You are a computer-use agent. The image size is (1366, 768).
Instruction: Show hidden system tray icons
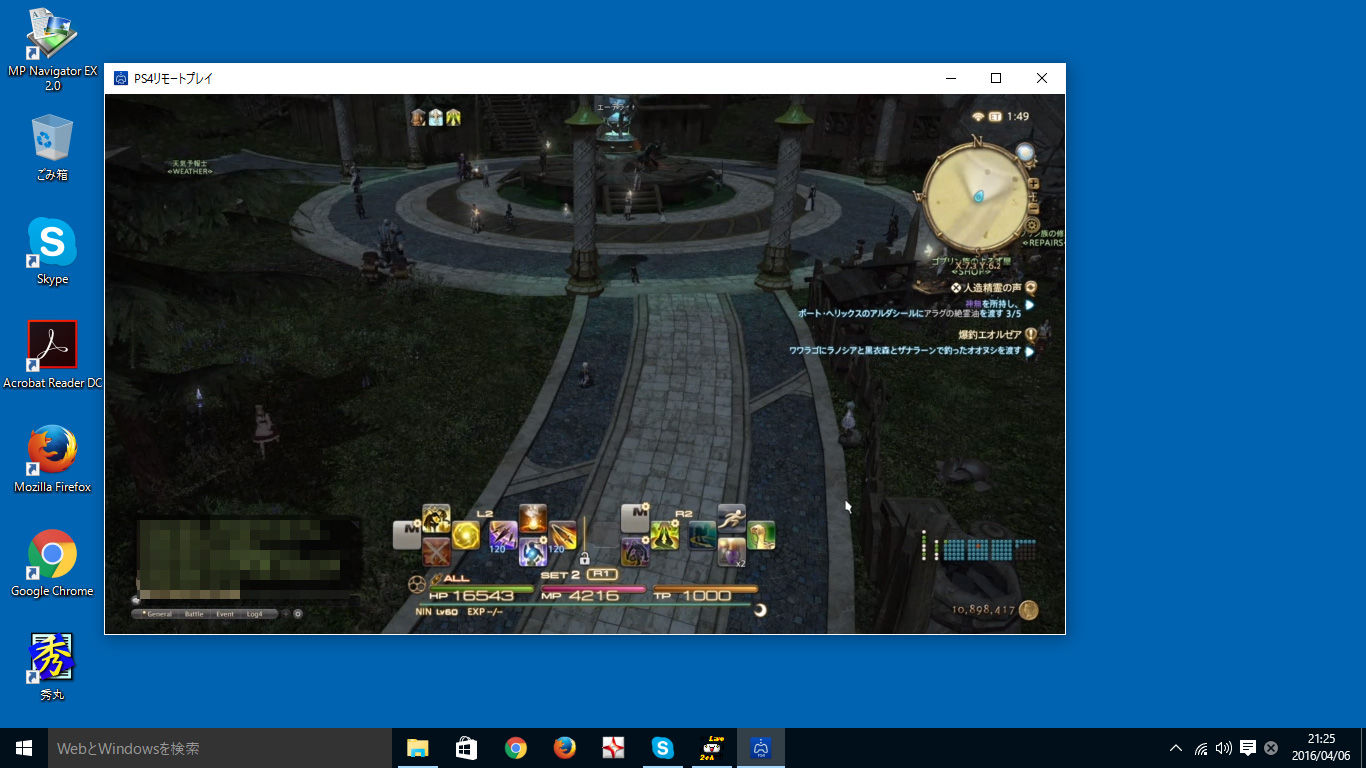point(1176,748)
